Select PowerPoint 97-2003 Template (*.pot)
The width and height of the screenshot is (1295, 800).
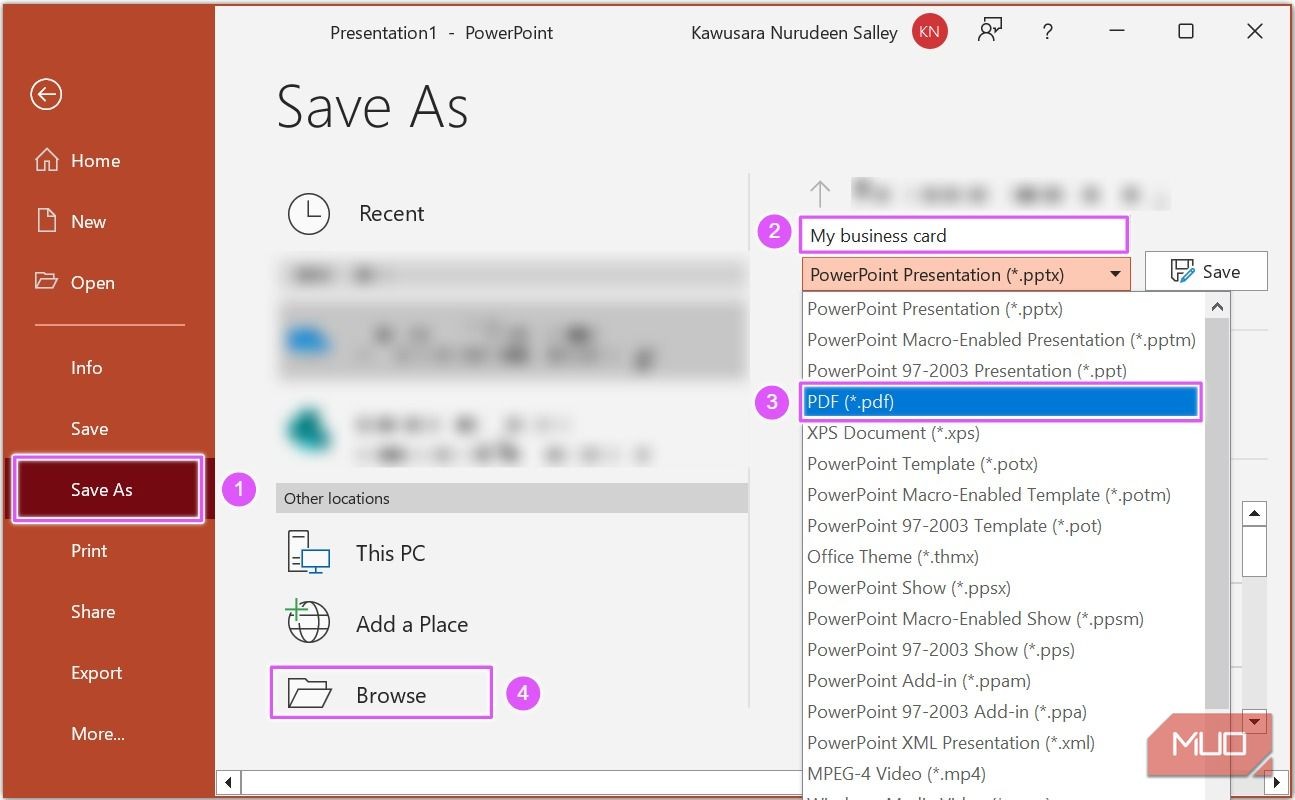[x=1004, y=526]
